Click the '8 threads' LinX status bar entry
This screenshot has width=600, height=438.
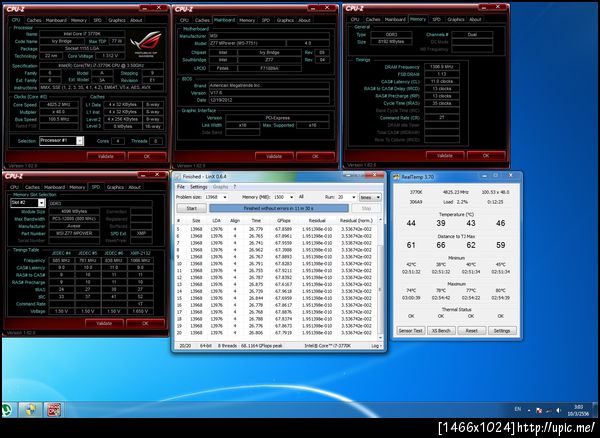point(227,346)
